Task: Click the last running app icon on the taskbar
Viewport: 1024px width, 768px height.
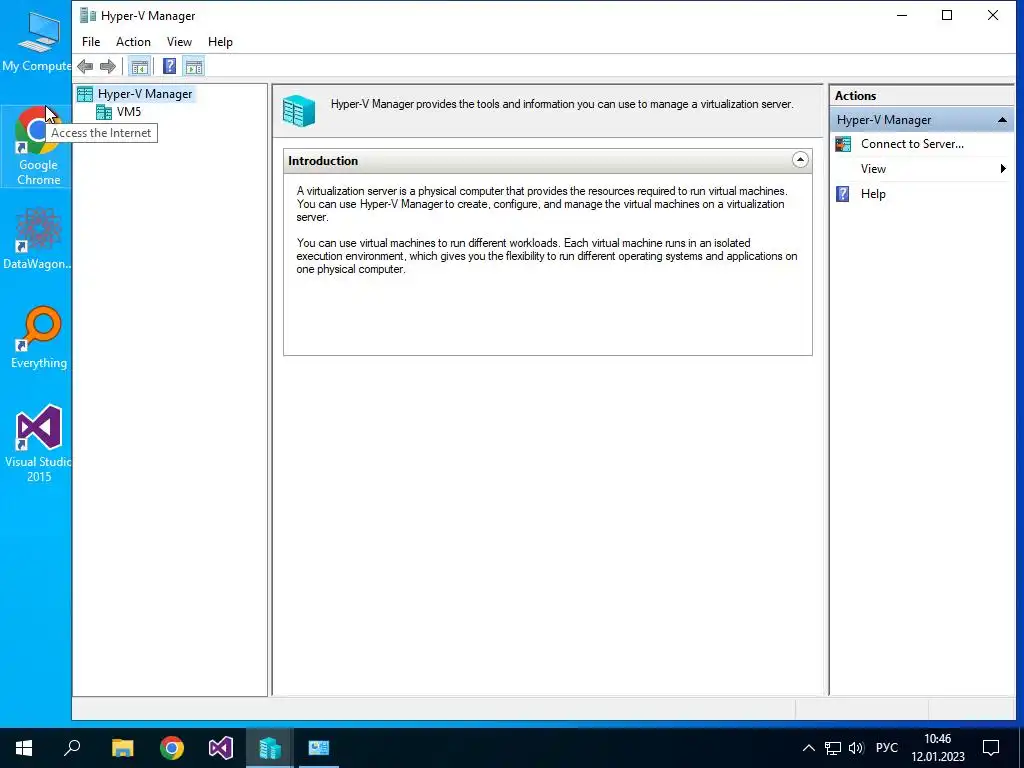Action: coord(319,748)
